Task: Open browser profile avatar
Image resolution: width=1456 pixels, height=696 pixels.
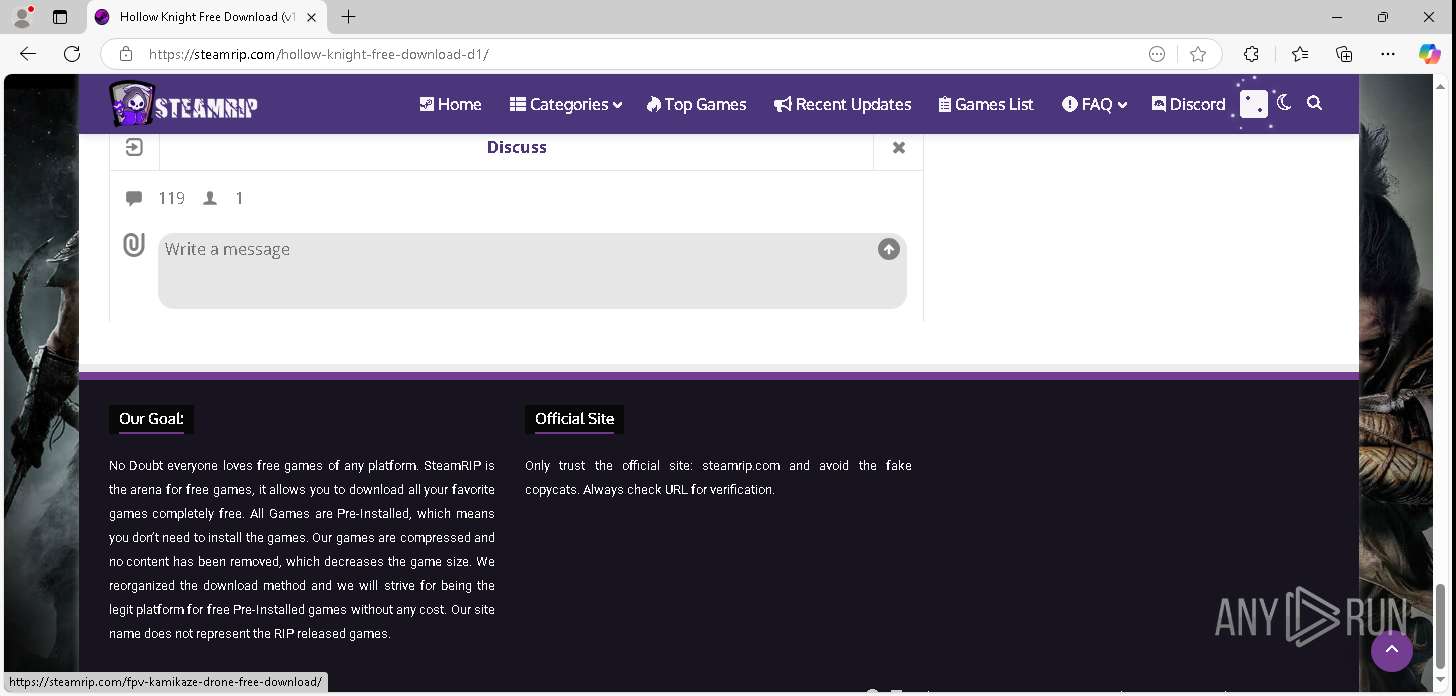Action: click(22, 17)
